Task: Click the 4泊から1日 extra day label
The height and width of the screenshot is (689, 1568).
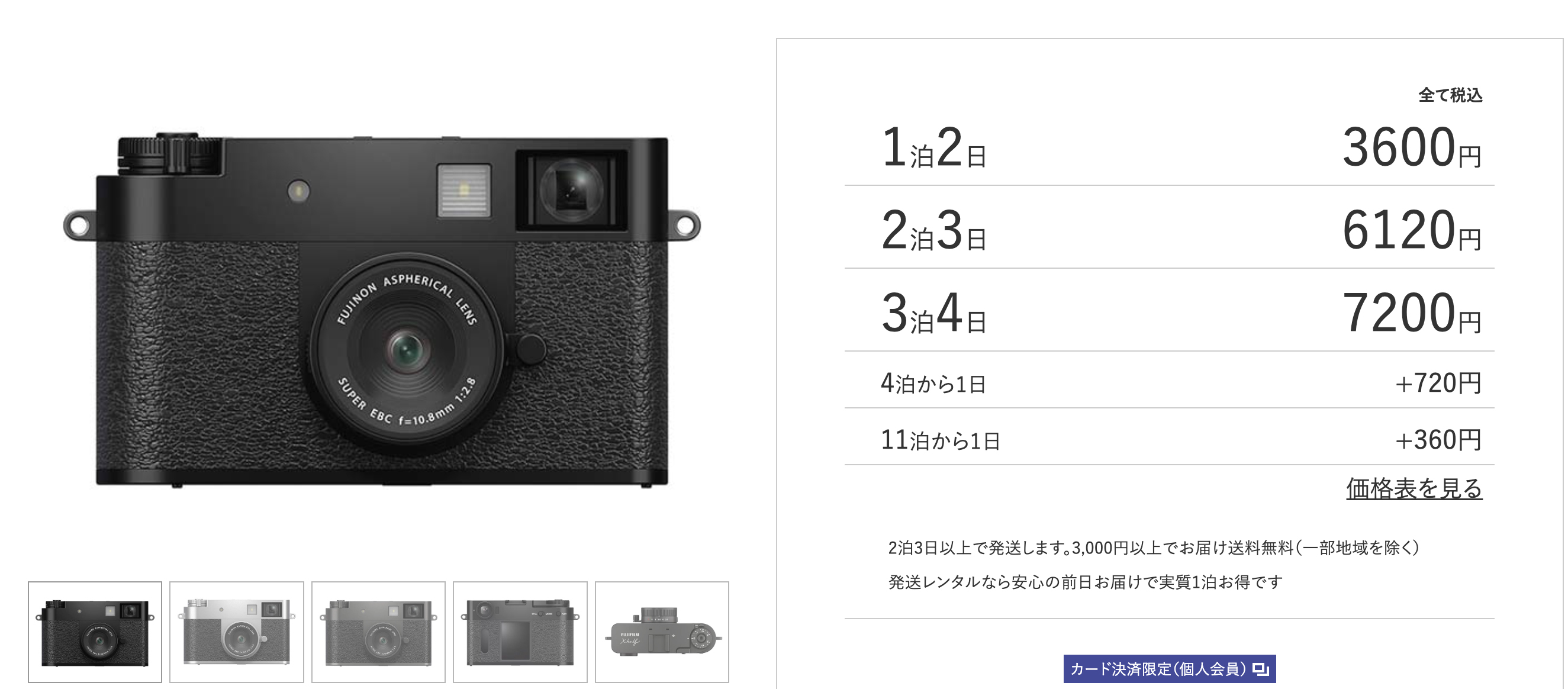Action: click(932, 384)
